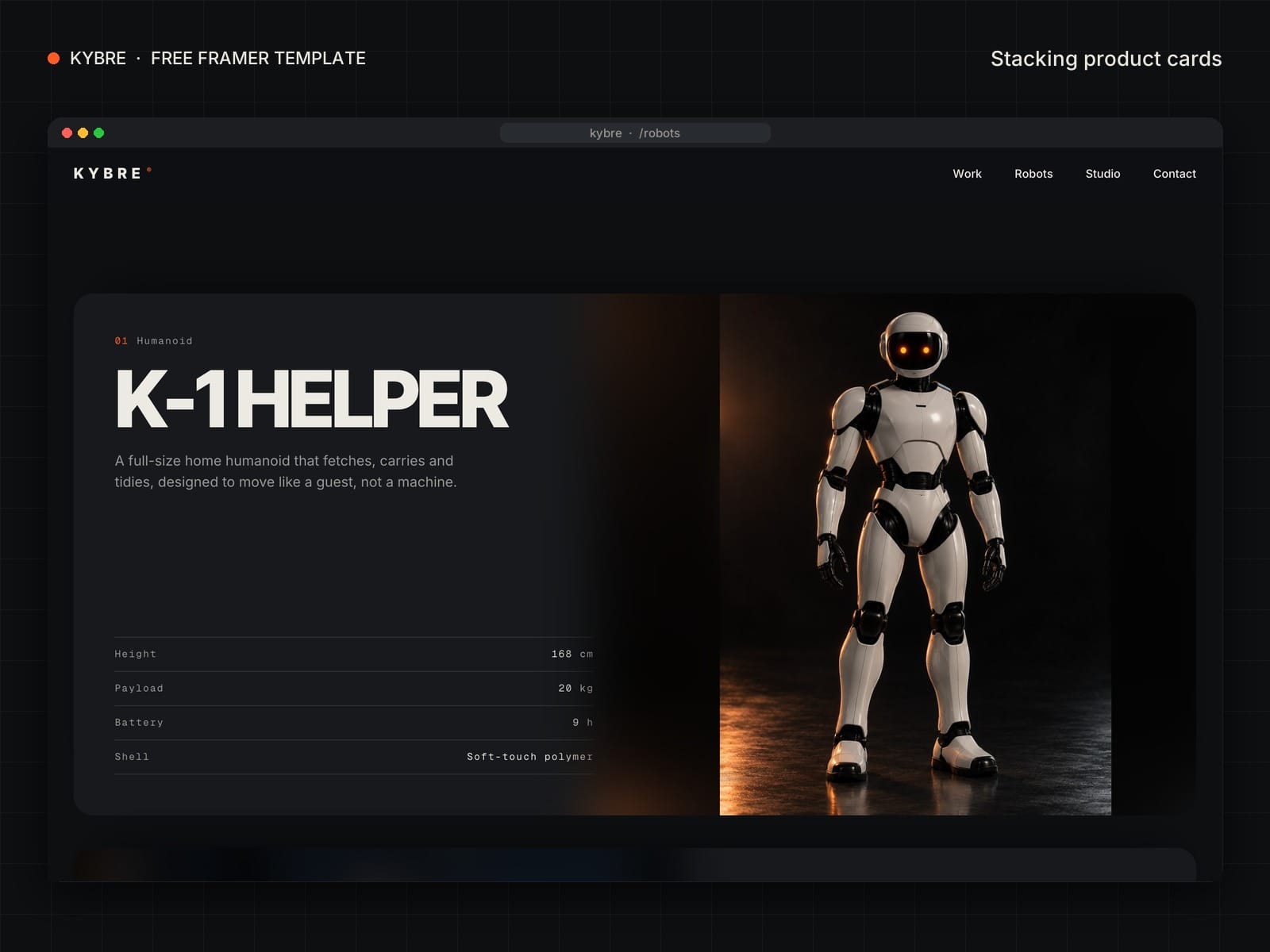Click the 'FREE FRAMER TEMPLATE' banner text
Viewport: 1270px width, 952px height.
258,58
